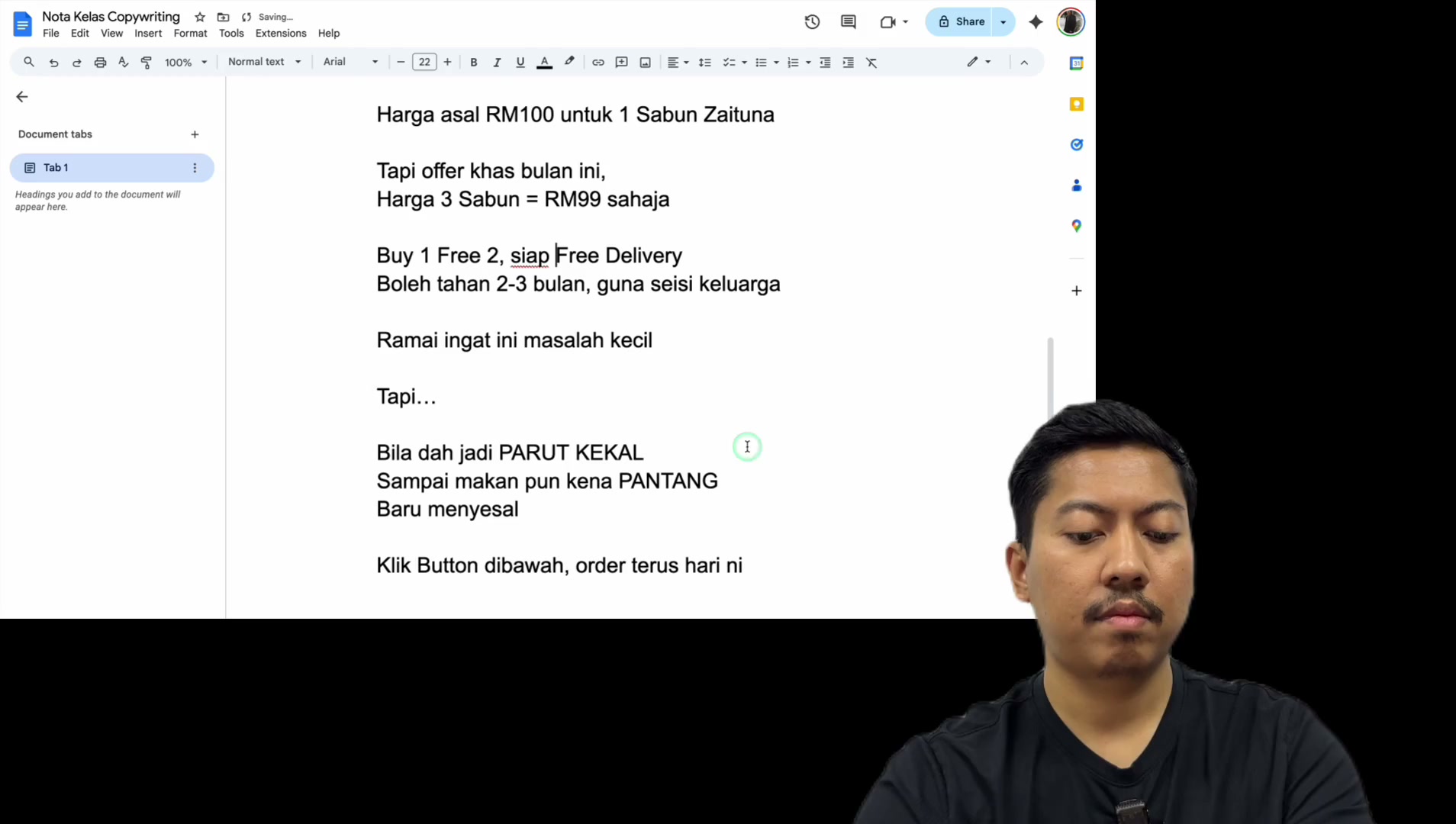Open the bulleted list options
Viewport: 1456px width, 824px height.
click(x=776, y=63)
